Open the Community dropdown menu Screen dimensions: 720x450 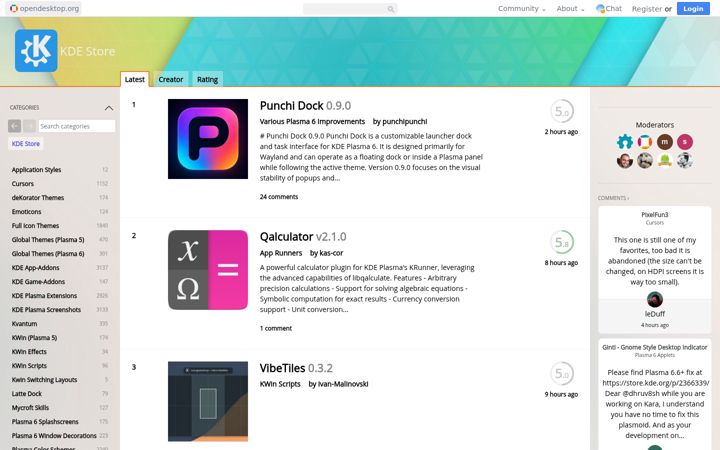[x=522, y=8]
